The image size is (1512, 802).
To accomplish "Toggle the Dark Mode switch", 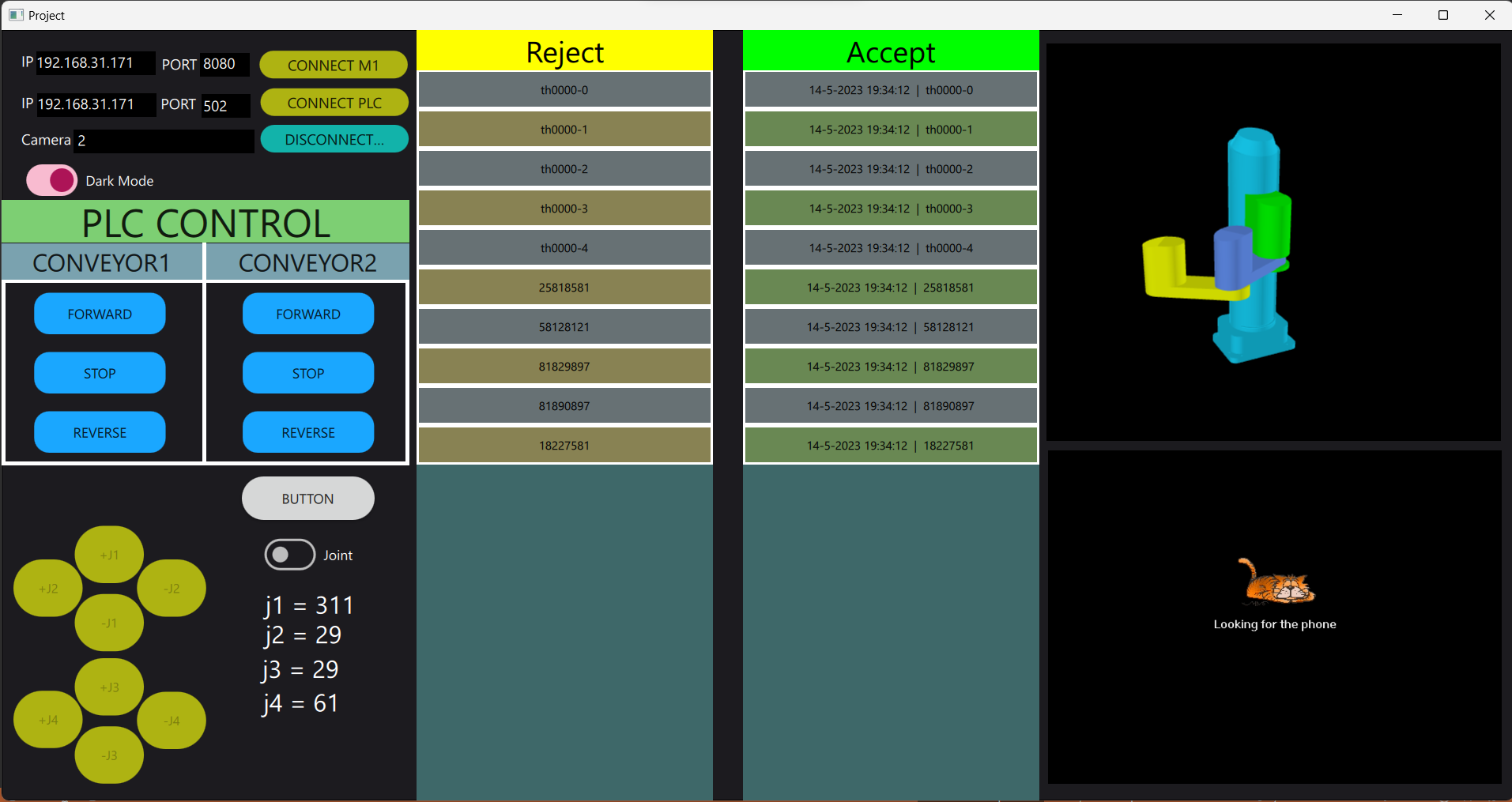I will point(51,179).
